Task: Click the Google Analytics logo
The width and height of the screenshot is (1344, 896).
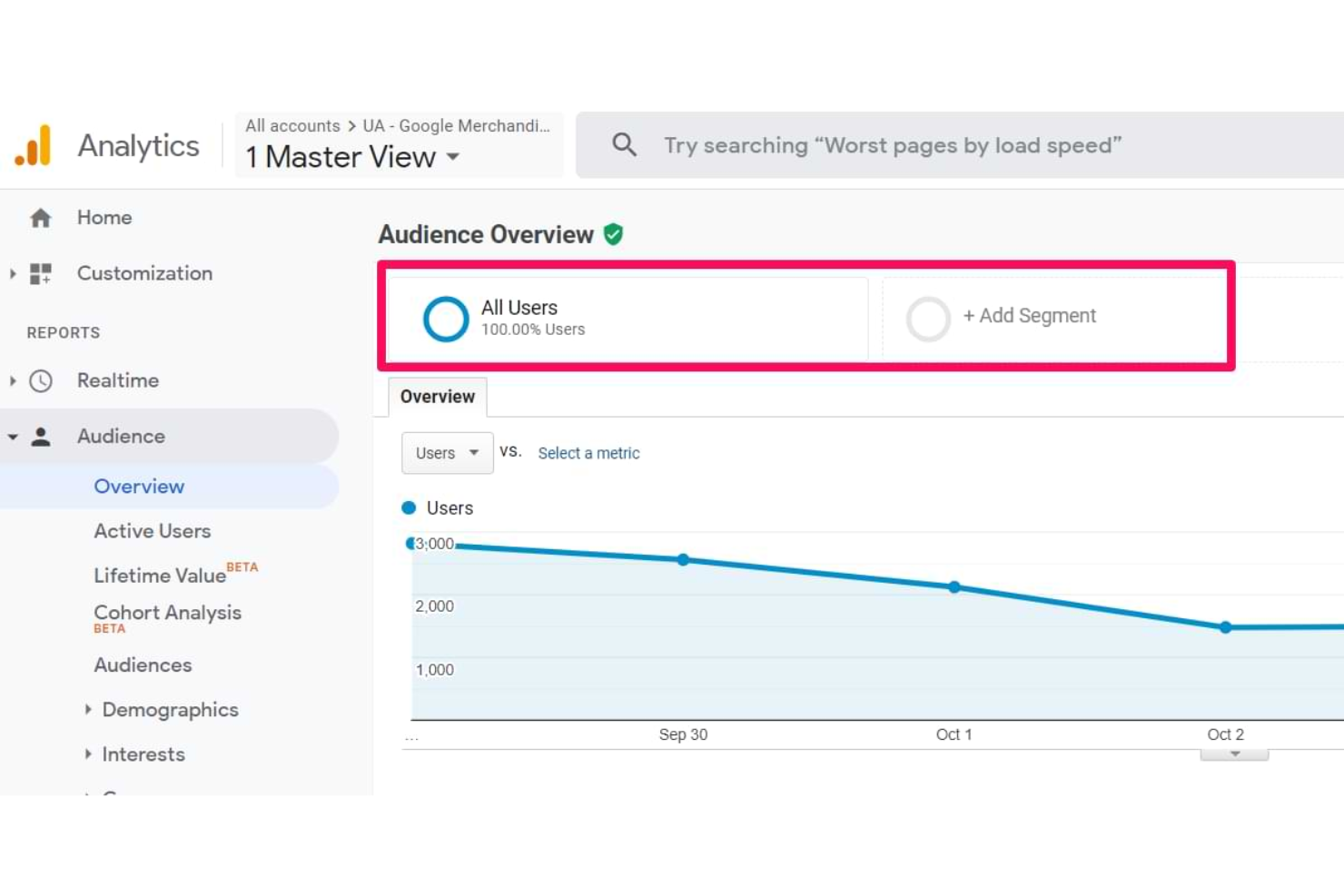Action: point(34,143)
